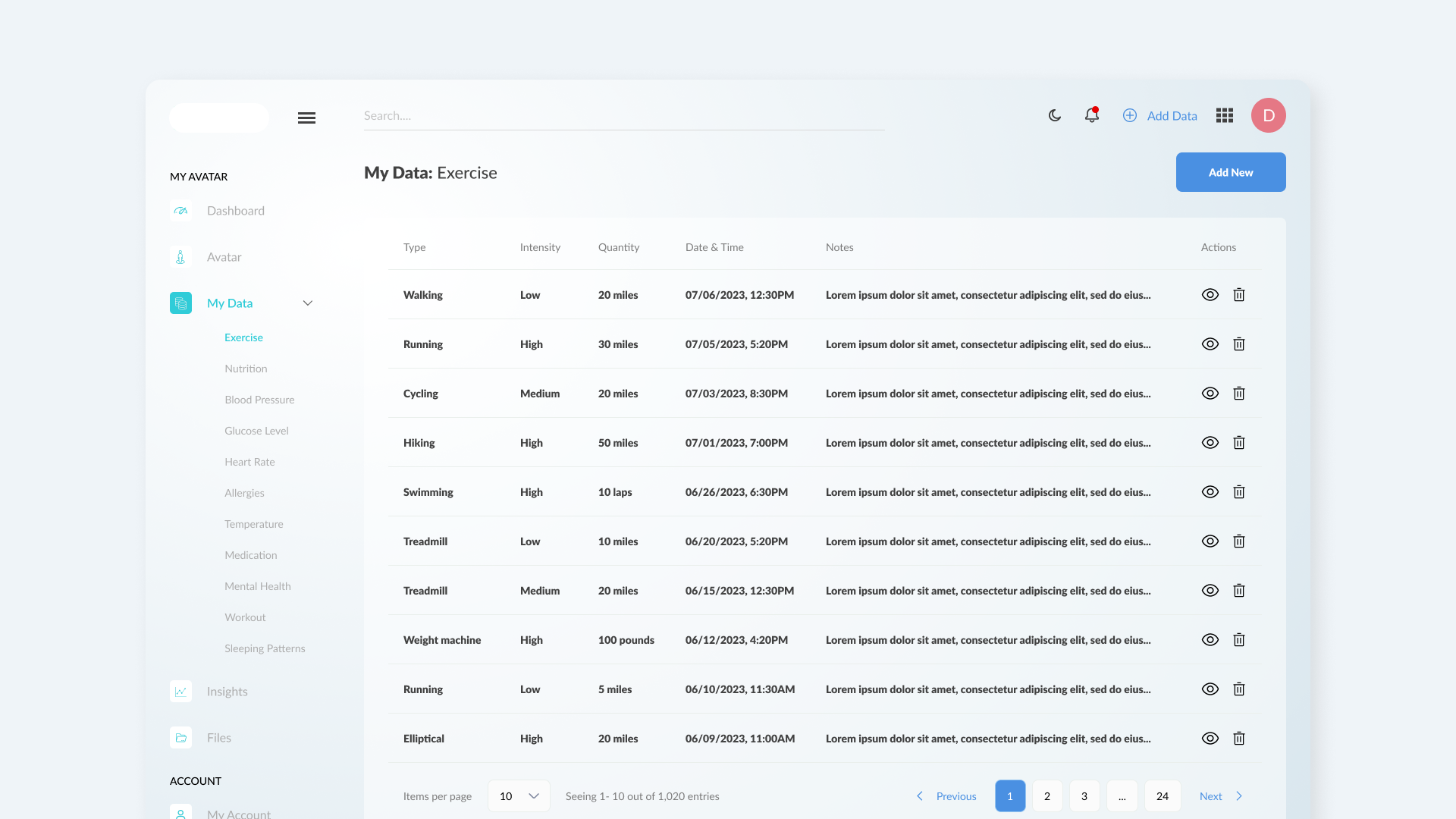The width and height of the screenshot is (1456, 819).
Task: Collapse the My Data submenu chevron
Action: (x=308, y=303)
